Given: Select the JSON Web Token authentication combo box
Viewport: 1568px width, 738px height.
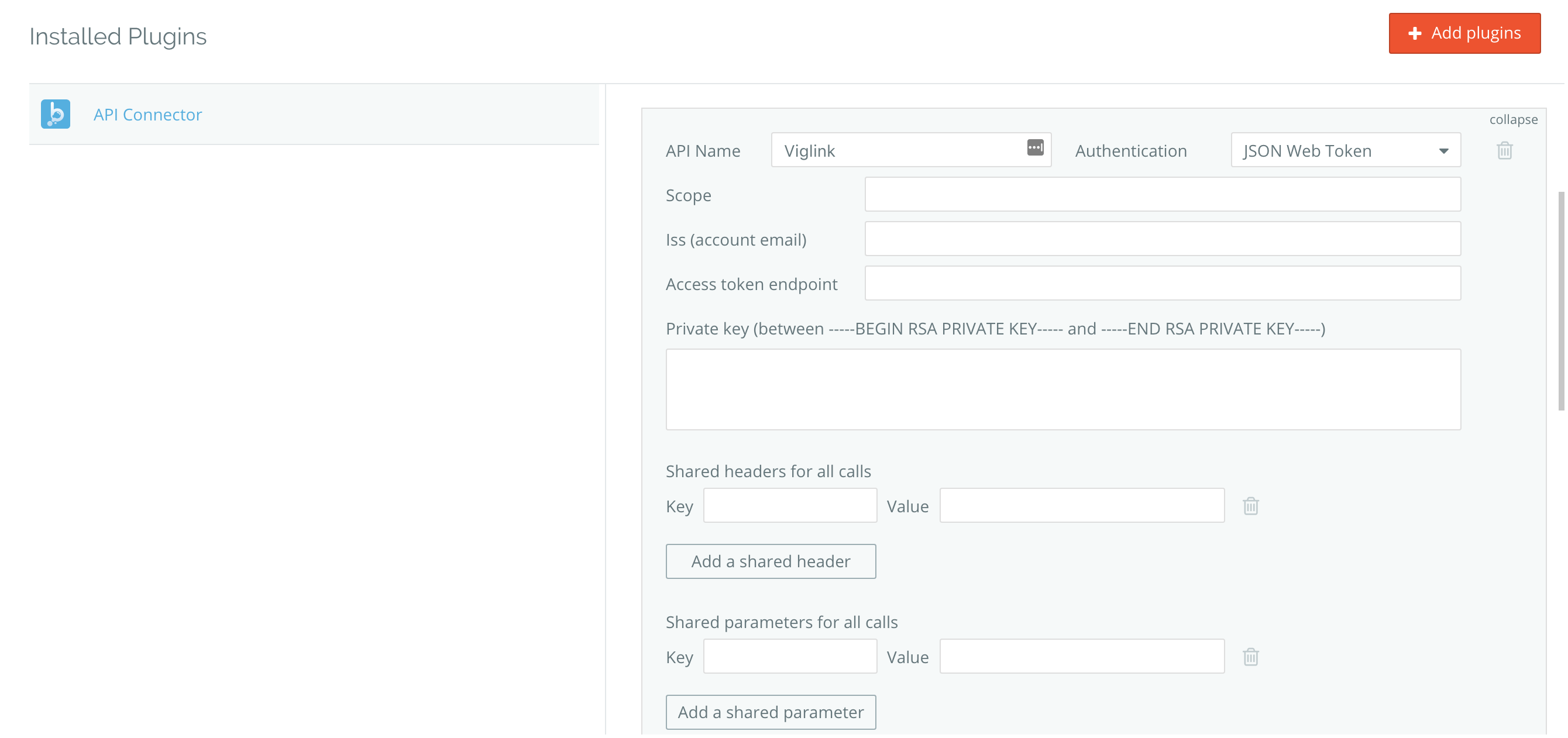Looking at the screenshot, I should [1333, 150].
